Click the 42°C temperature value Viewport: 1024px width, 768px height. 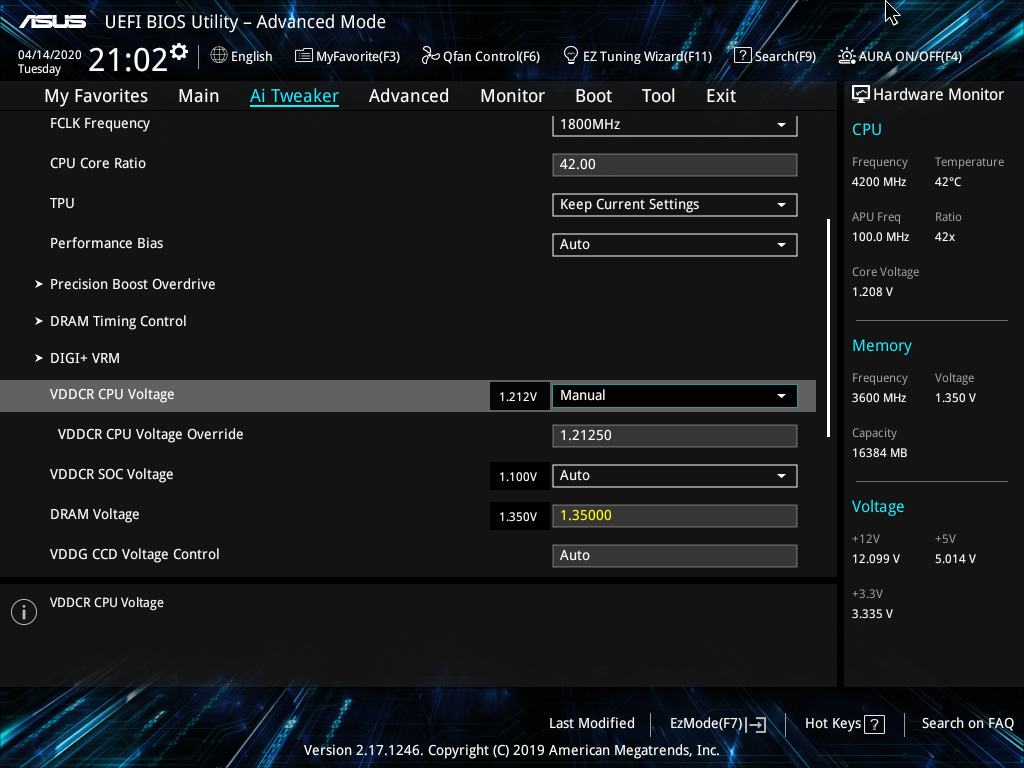coord(948,182)
